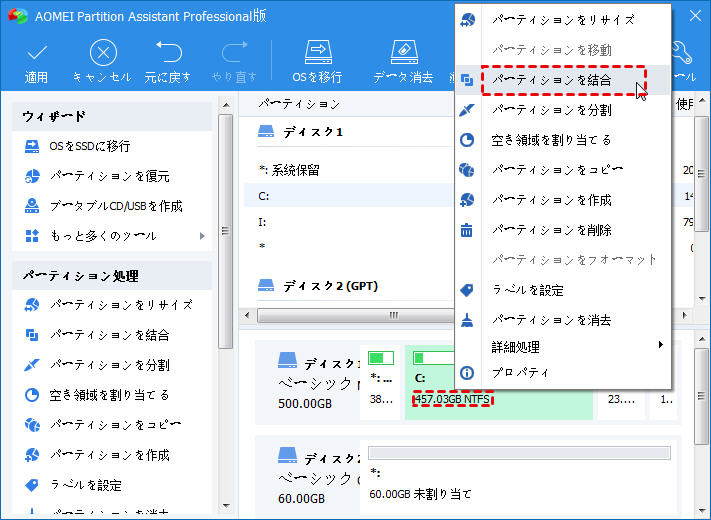
Task: Select パーティションを結合 in sidebar operations
Action: click(x=112, y=335)
